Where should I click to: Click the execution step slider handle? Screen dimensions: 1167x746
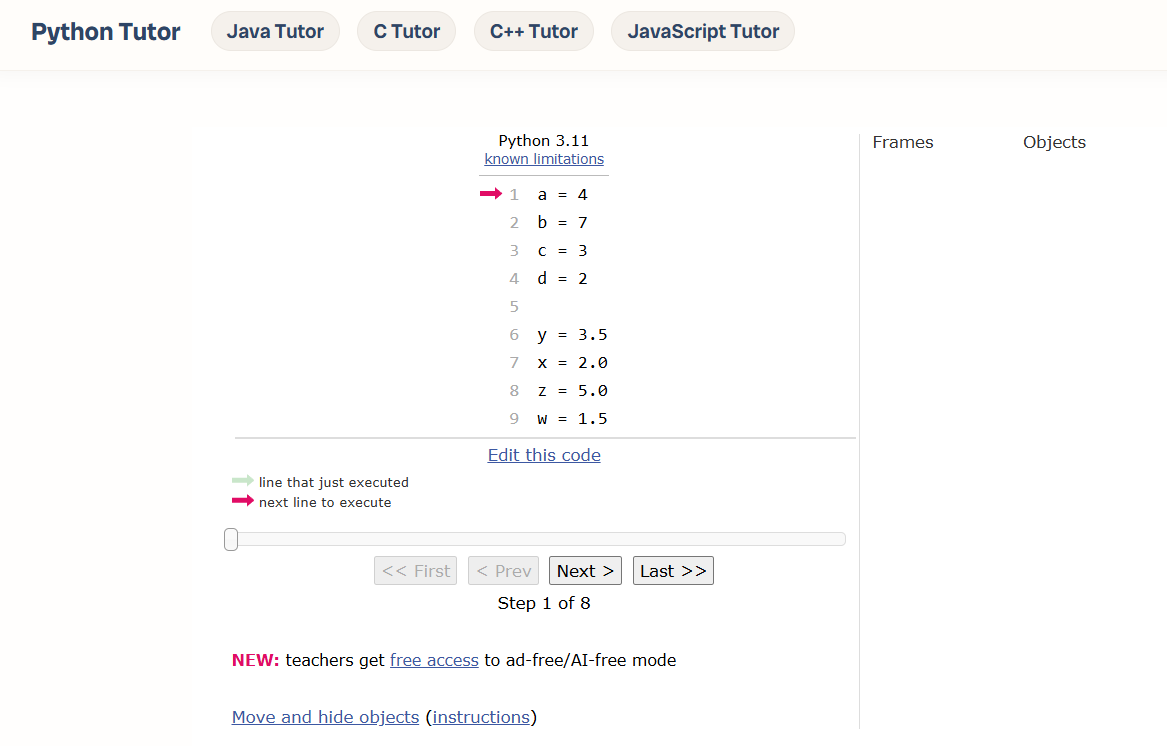(x=231, y=540)
